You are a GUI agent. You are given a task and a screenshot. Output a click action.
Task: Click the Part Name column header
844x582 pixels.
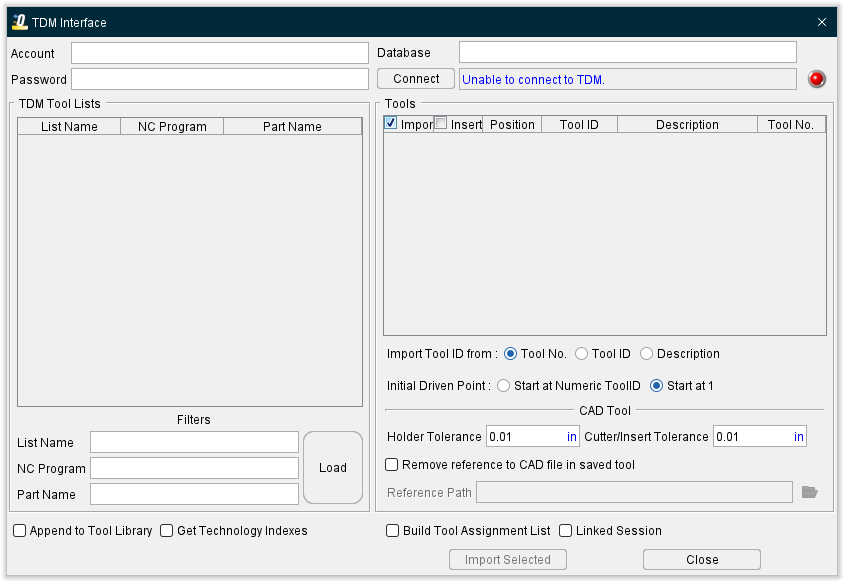pos(292,127)
